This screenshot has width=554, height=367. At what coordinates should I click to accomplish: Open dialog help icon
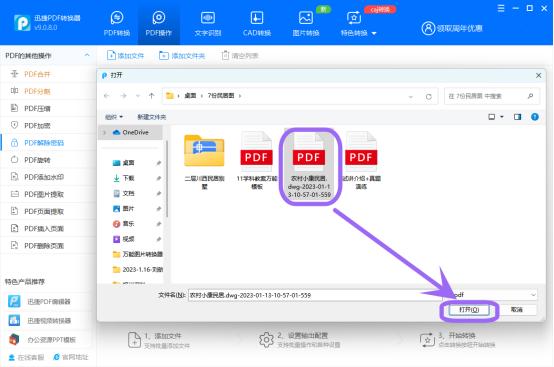click(x=535, y=117)
